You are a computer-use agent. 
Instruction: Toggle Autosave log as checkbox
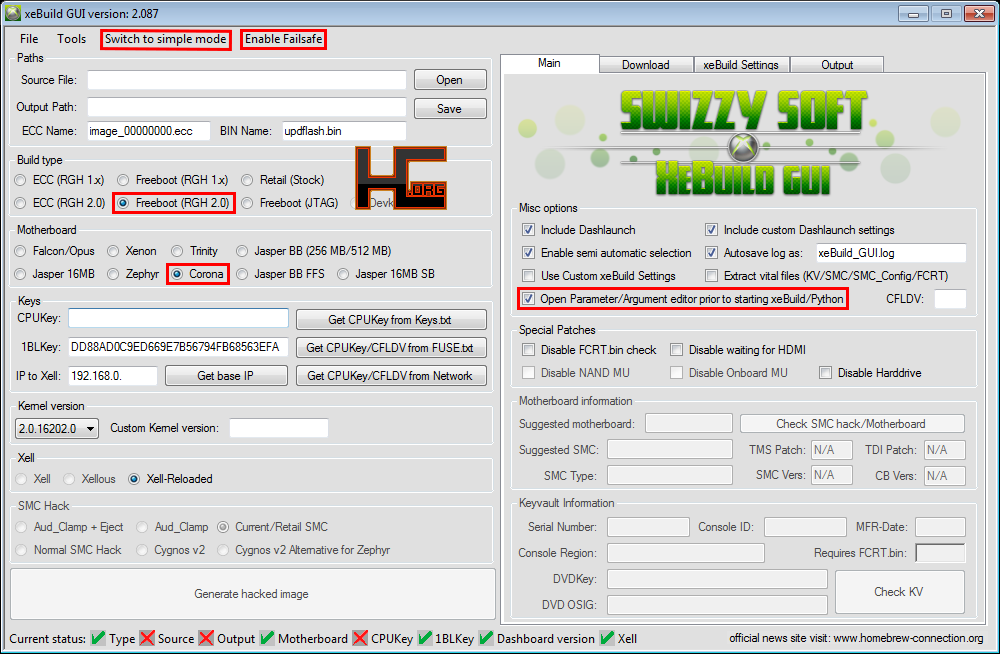[x=711, y=253]
